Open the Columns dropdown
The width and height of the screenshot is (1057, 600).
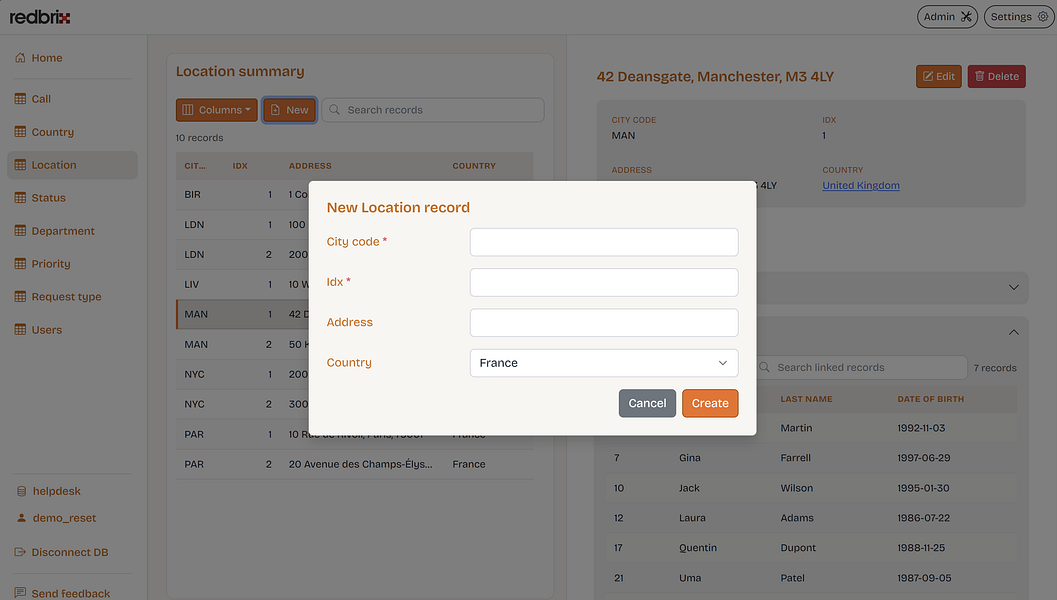pyautogui.click(x=216, y=110)
